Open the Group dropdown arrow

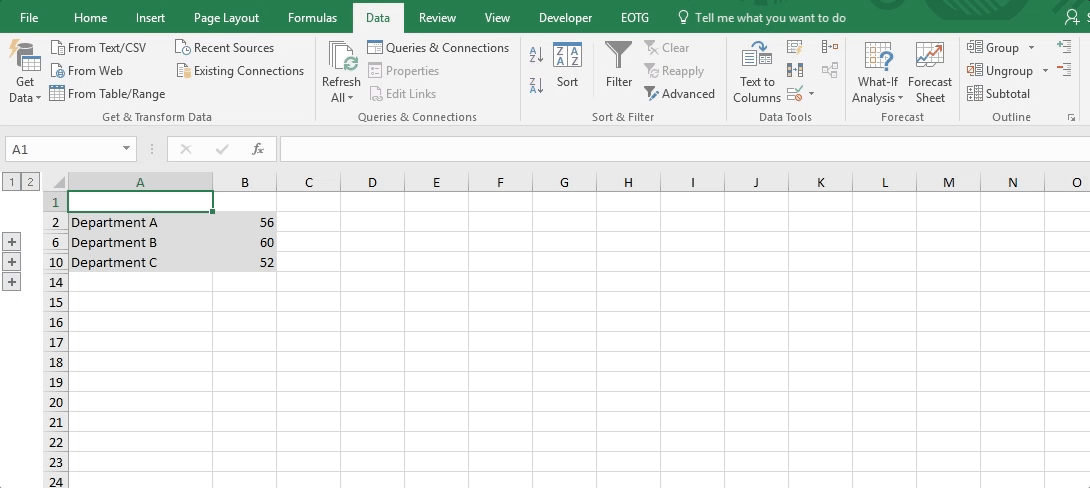[1031, 48]
